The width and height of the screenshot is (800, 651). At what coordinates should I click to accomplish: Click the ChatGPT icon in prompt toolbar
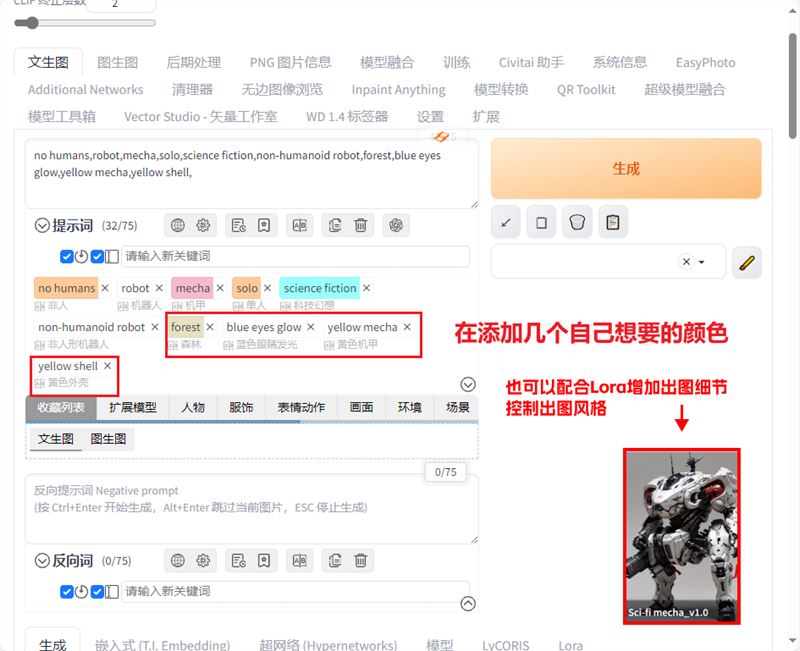click(x=396, y=225)
